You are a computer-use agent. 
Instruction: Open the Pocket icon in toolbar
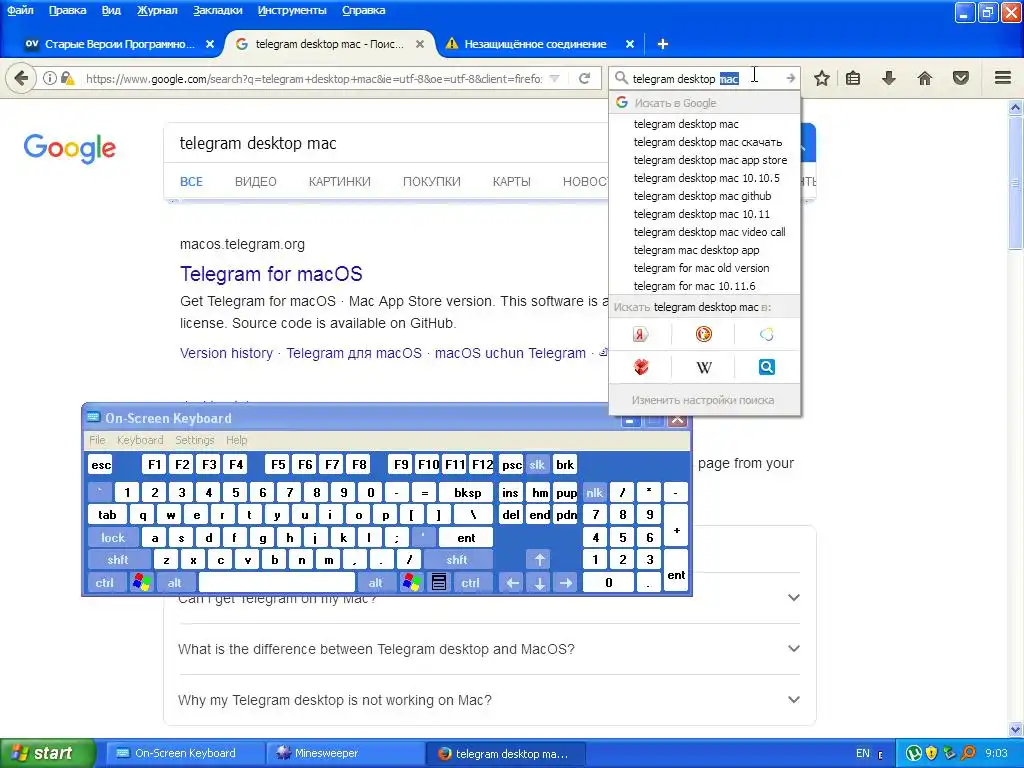coord(961,78)
